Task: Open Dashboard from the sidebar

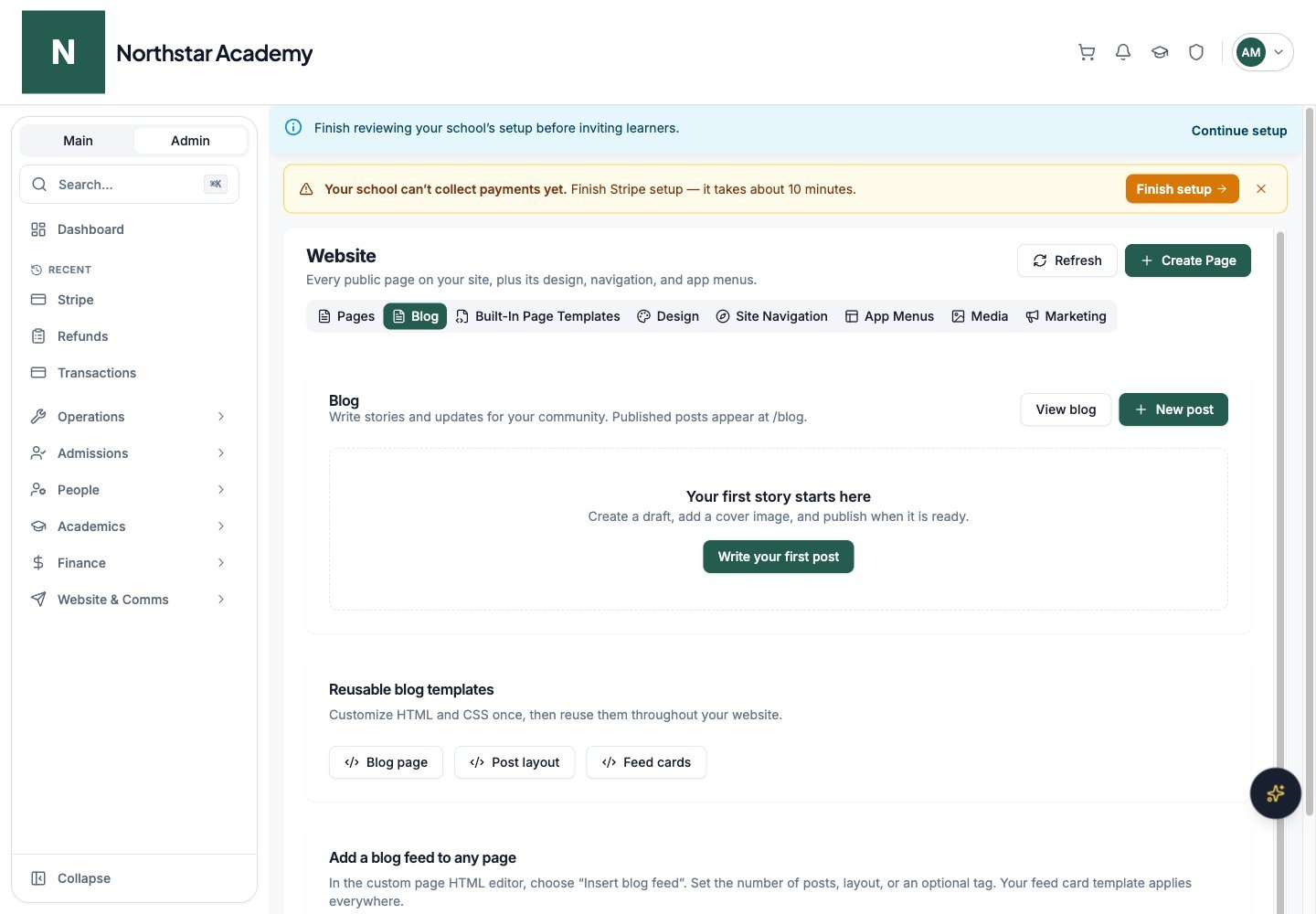Action: 129,229
